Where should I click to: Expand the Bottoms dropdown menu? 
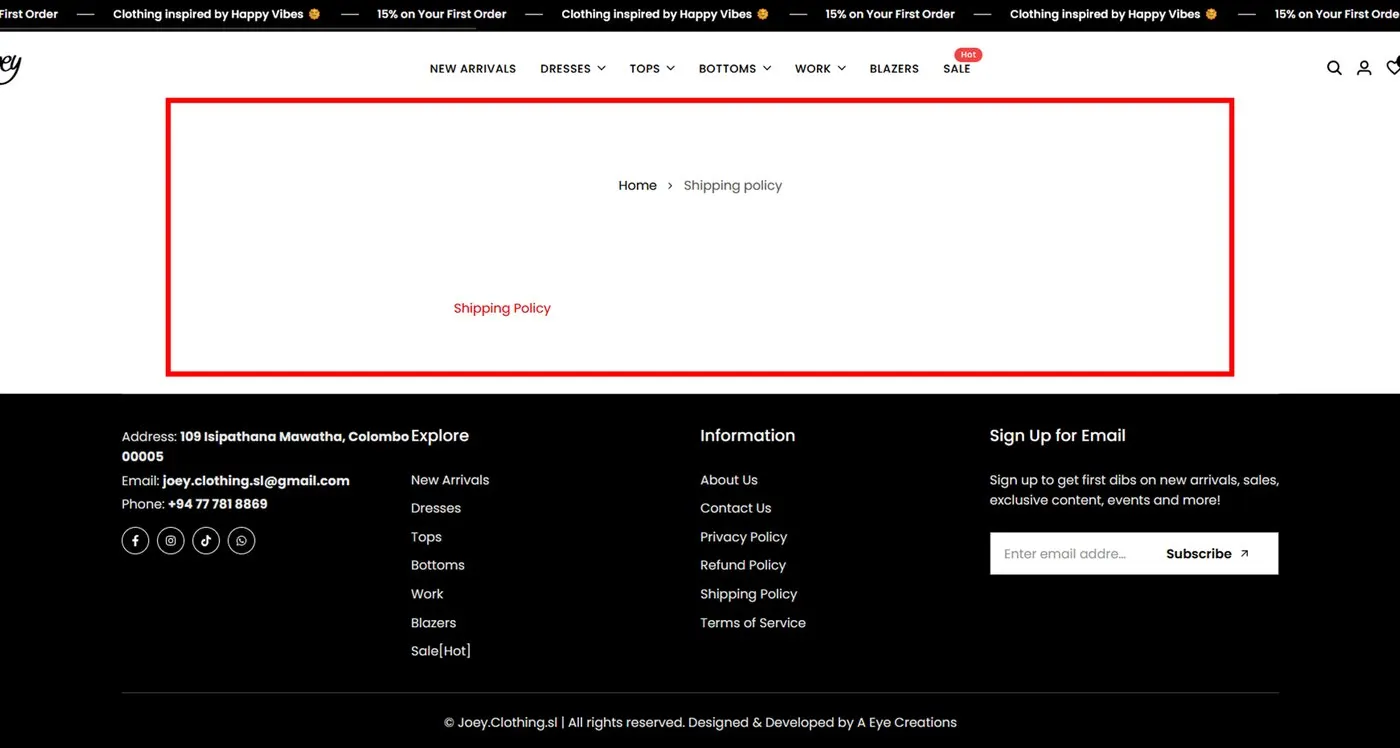coord(735,69)
